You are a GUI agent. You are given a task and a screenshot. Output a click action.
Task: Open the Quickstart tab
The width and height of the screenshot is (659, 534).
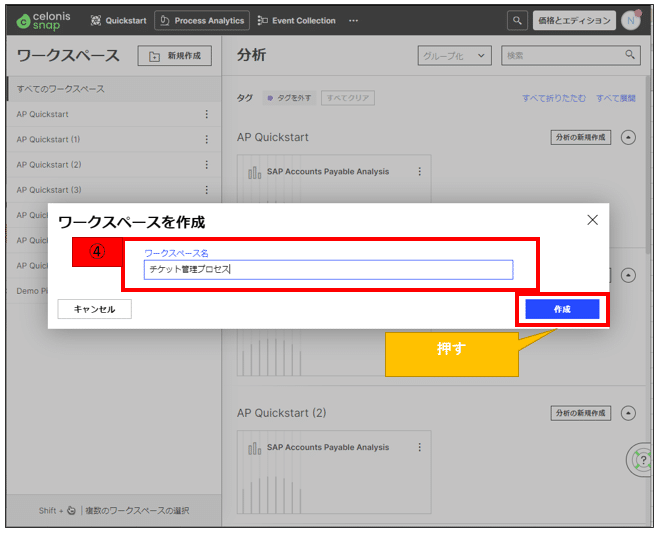click(119, 21)
